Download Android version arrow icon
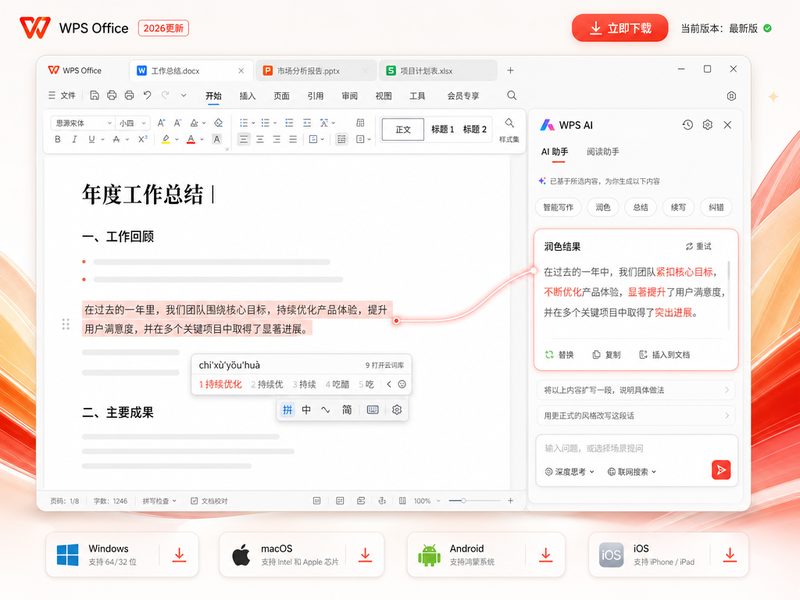This screenshot has height=600, width=800. (x=546, y=555)
